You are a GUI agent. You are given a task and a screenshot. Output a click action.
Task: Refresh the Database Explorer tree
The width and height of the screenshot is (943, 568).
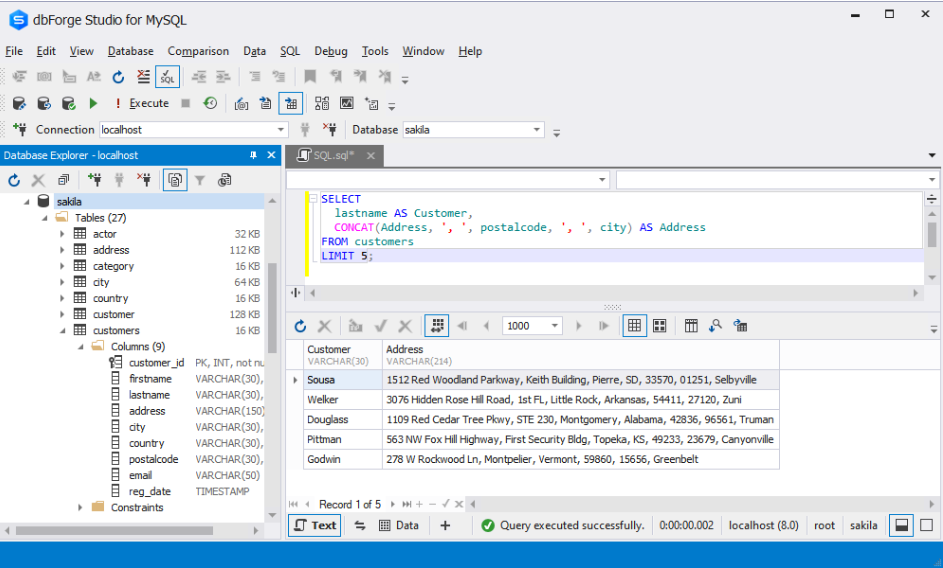click(x=14, y=180)
